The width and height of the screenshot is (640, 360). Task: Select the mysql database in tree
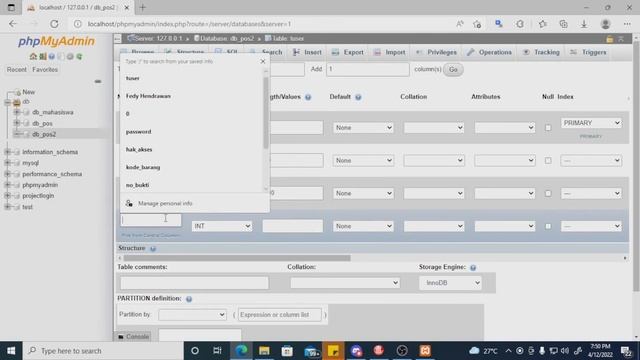click(x=30, y=163)
